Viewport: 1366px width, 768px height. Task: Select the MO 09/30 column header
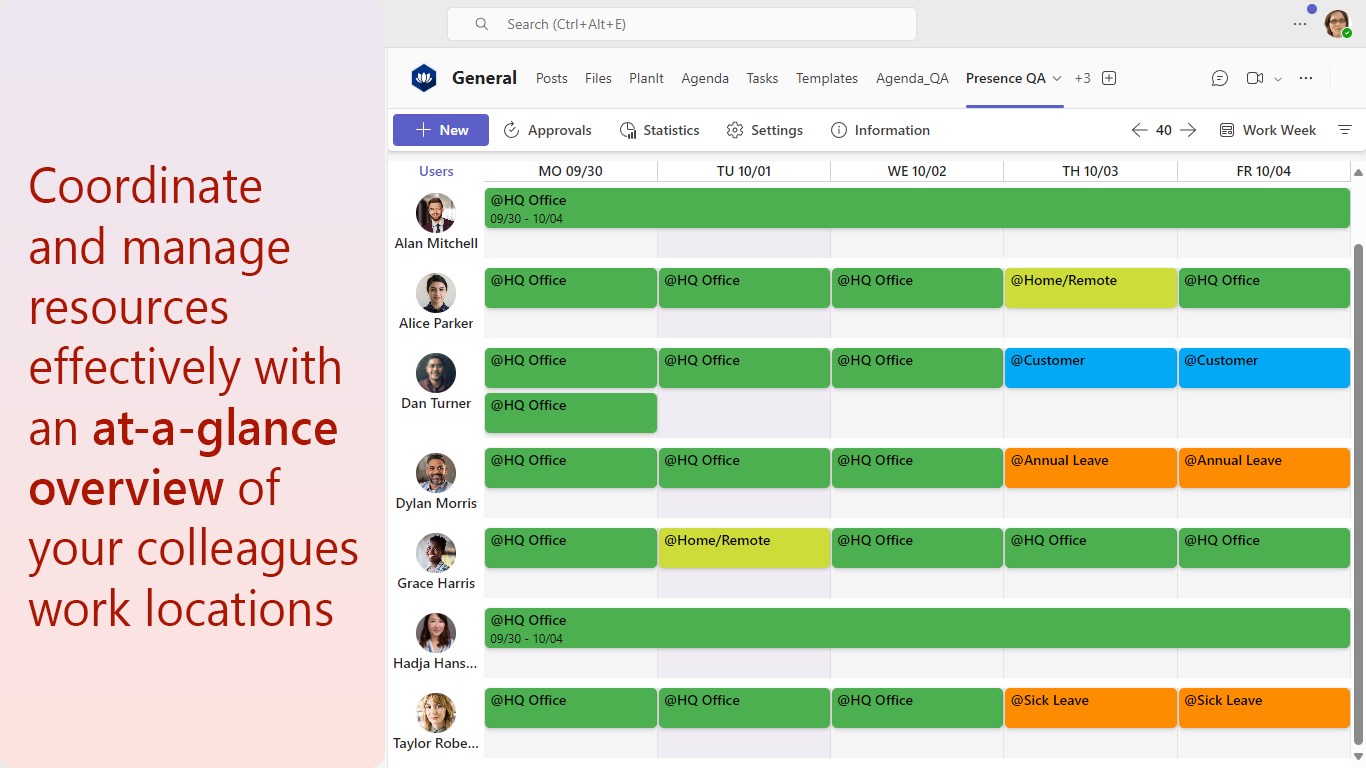point(570,171)
